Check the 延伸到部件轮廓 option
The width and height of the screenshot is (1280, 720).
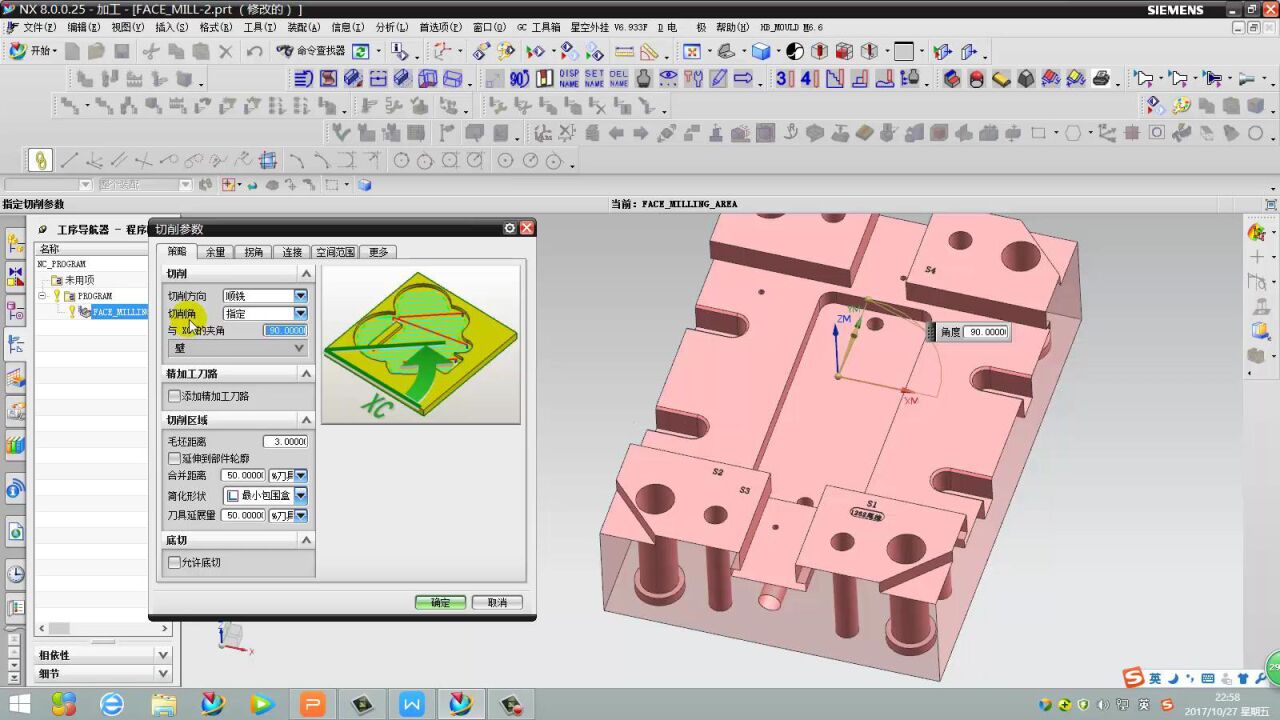pos(175,458)
